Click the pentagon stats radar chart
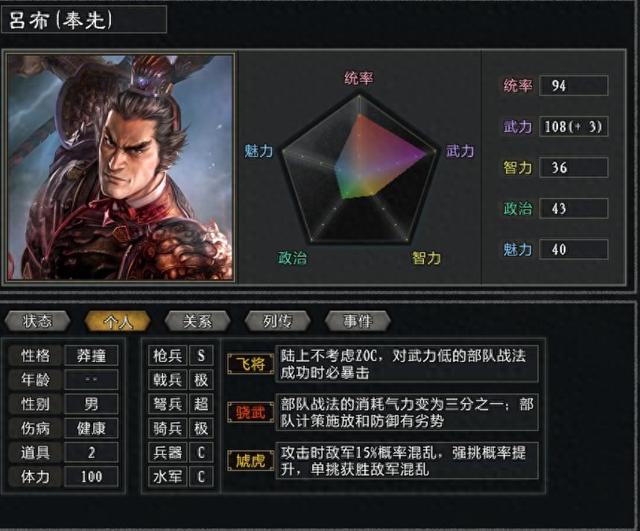The height and width of the screenshot is (531, 640). [x=359, y=169]
